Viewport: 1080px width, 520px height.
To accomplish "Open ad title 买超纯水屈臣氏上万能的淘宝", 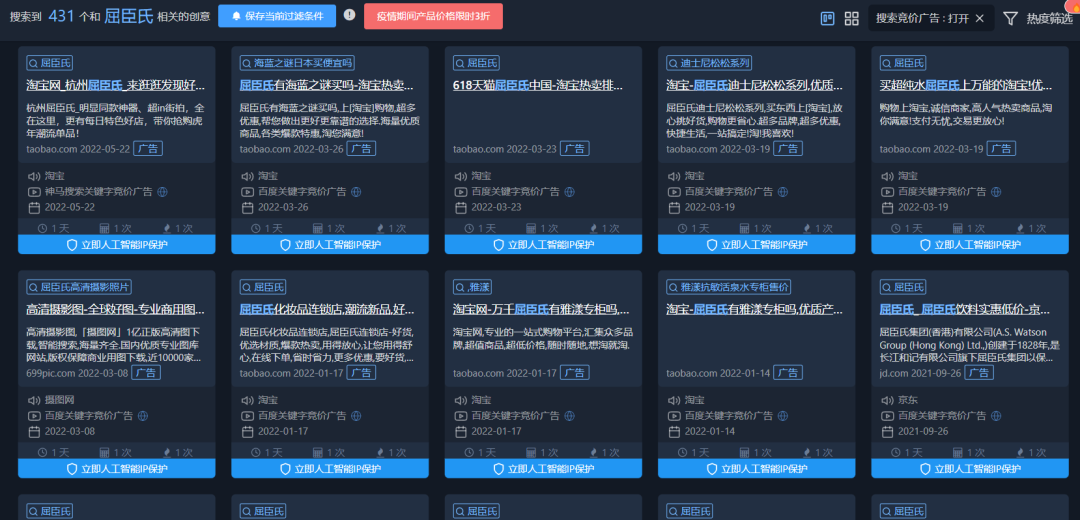I will [x=966, y=86].
